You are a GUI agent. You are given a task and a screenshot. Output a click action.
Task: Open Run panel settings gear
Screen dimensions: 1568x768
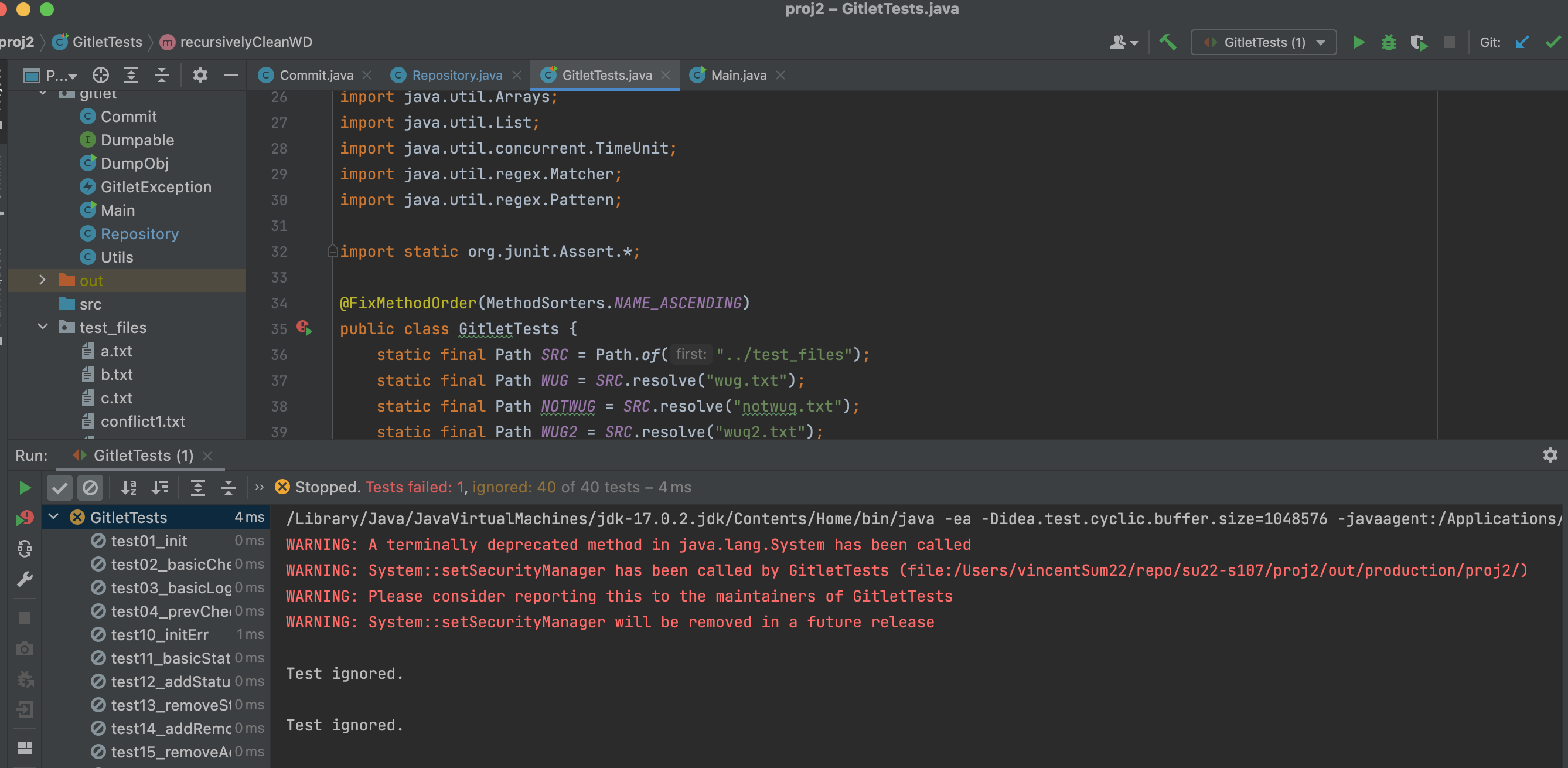(x=1550, y=455)
